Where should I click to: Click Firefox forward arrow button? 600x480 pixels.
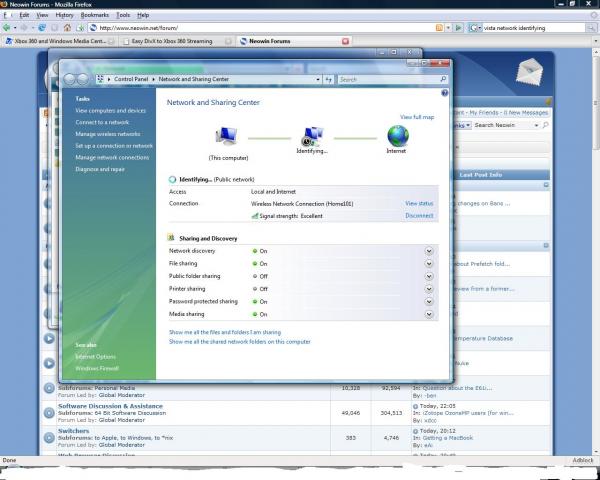[24, 28]
